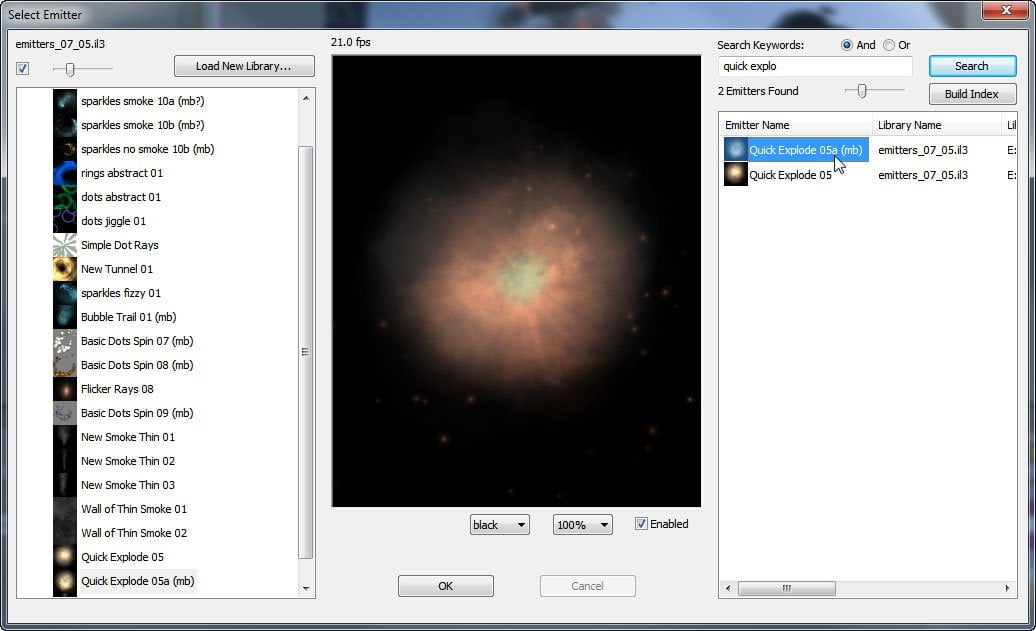Click the results scroll right arrow
1036x631 pixels.
coord(1008,588)
